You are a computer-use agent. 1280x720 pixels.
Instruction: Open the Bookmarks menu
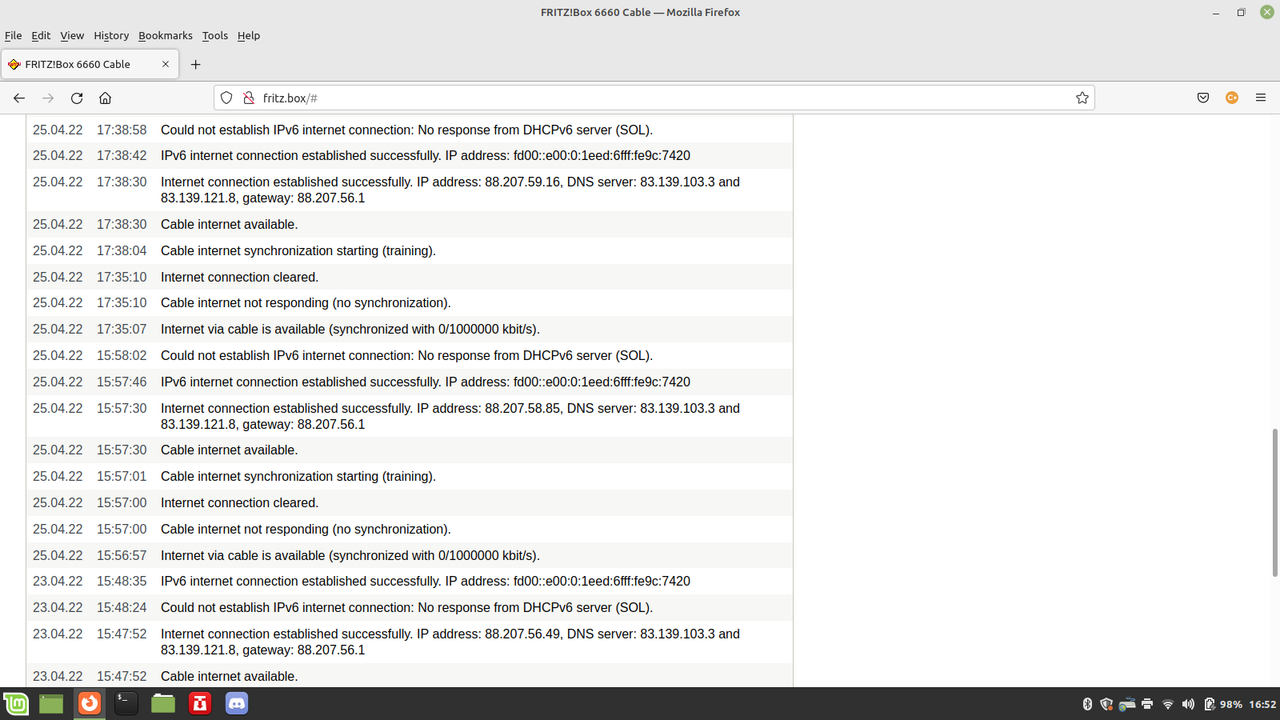[165, 35]
